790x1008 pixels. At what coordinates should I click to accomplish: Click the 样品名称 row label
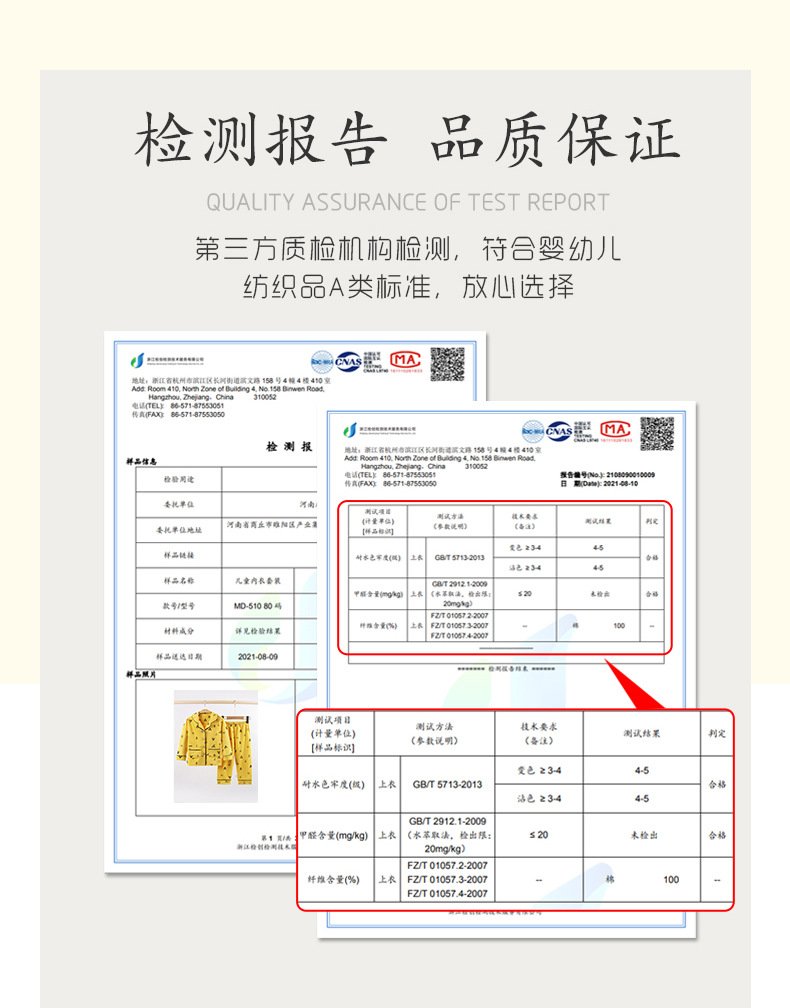(179, 580)
